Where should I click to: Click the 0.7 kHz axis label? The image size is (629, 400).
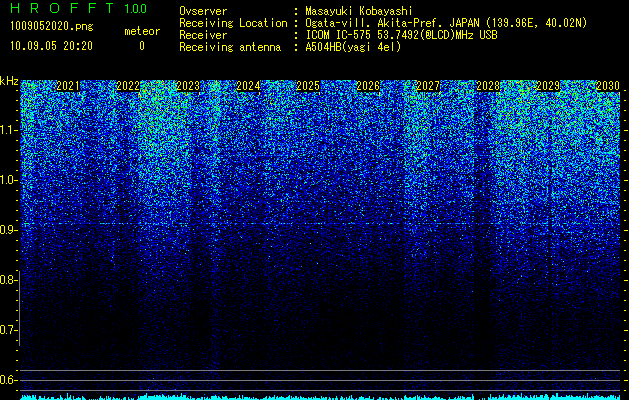[8, 330]
